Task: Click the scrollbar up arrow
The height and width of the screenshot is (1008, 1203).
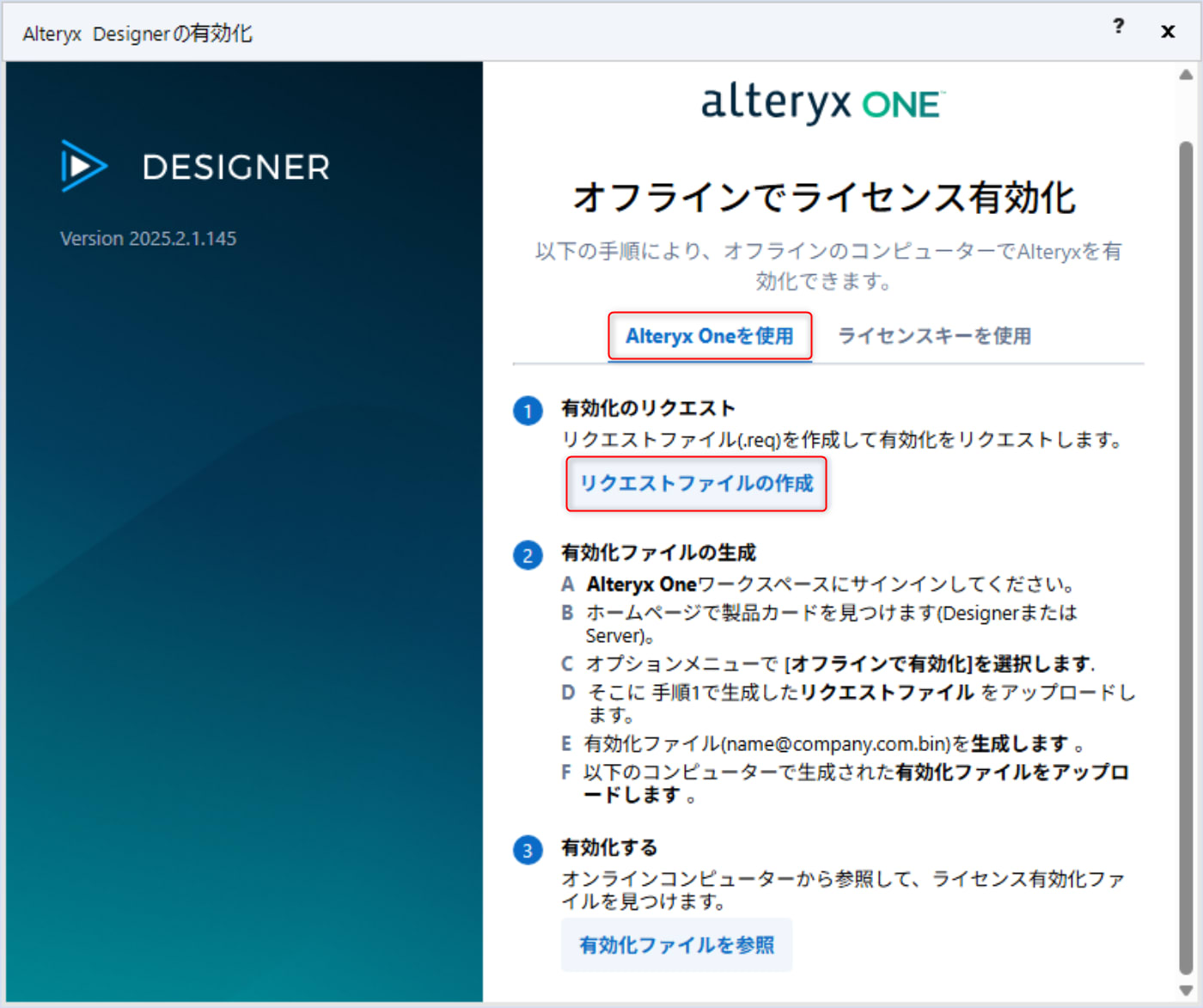Action: click(x=1186, y=75)
